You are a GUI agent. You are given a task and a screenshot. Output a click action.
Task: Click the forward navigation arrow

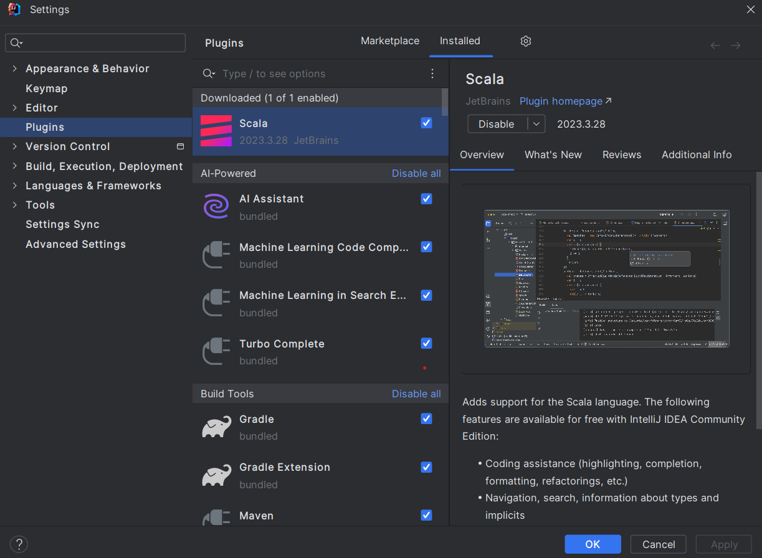tap(736, 46)
